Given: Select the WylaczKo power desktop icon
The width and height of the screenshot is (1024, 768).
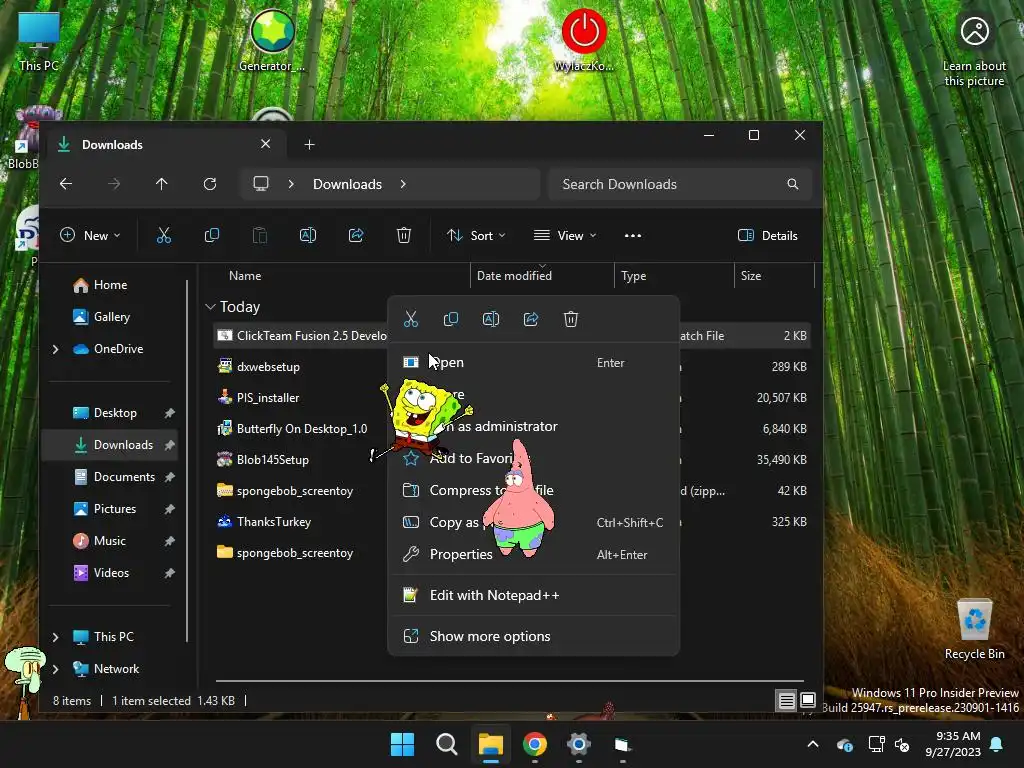Looking at the screenshot, I should pyautogui.click(x=584, y=40).
